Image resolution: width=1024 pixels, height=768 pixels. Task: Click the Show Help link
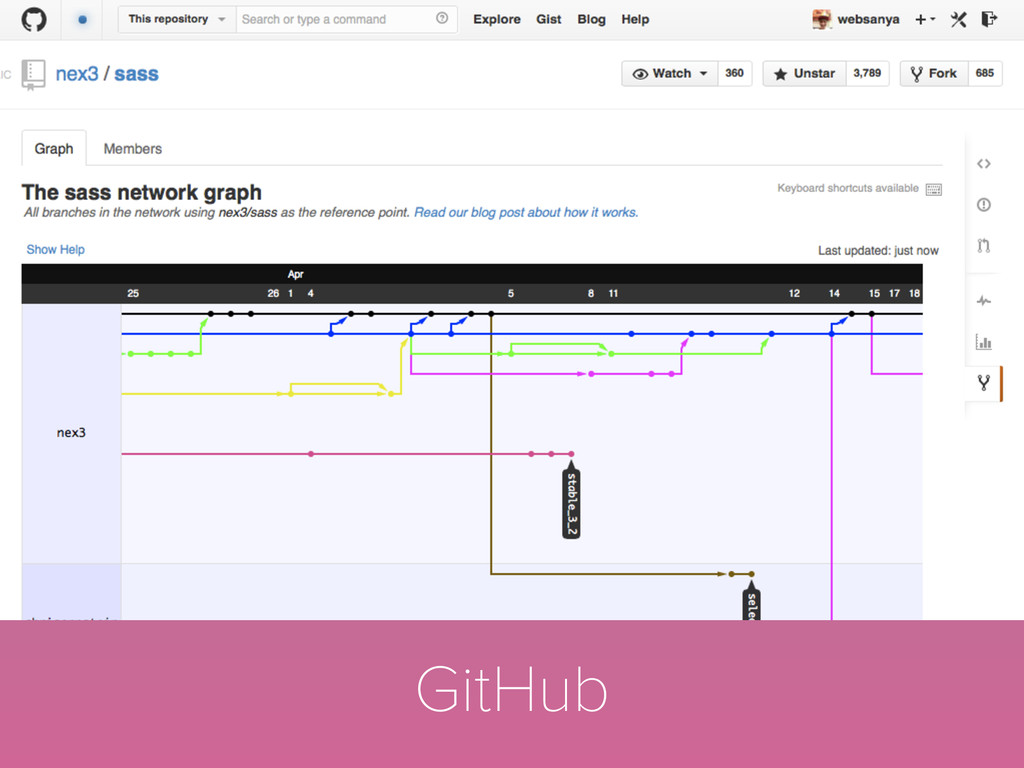56,249
